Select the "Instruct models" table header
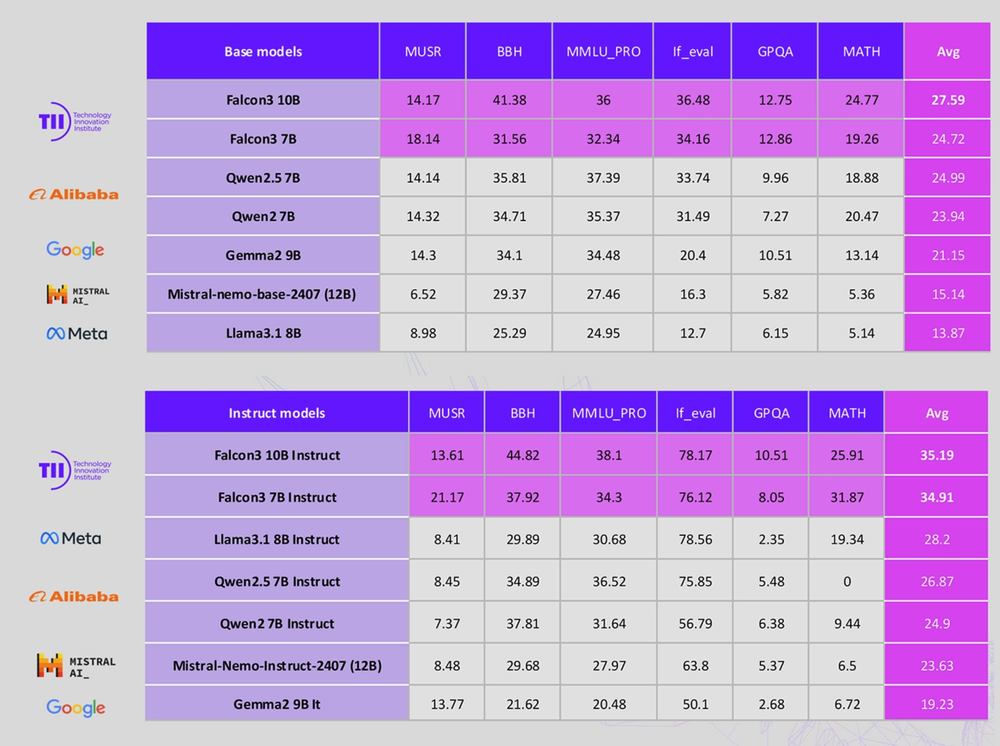This screenshot has width=1000, height=746. pos(277,413)
